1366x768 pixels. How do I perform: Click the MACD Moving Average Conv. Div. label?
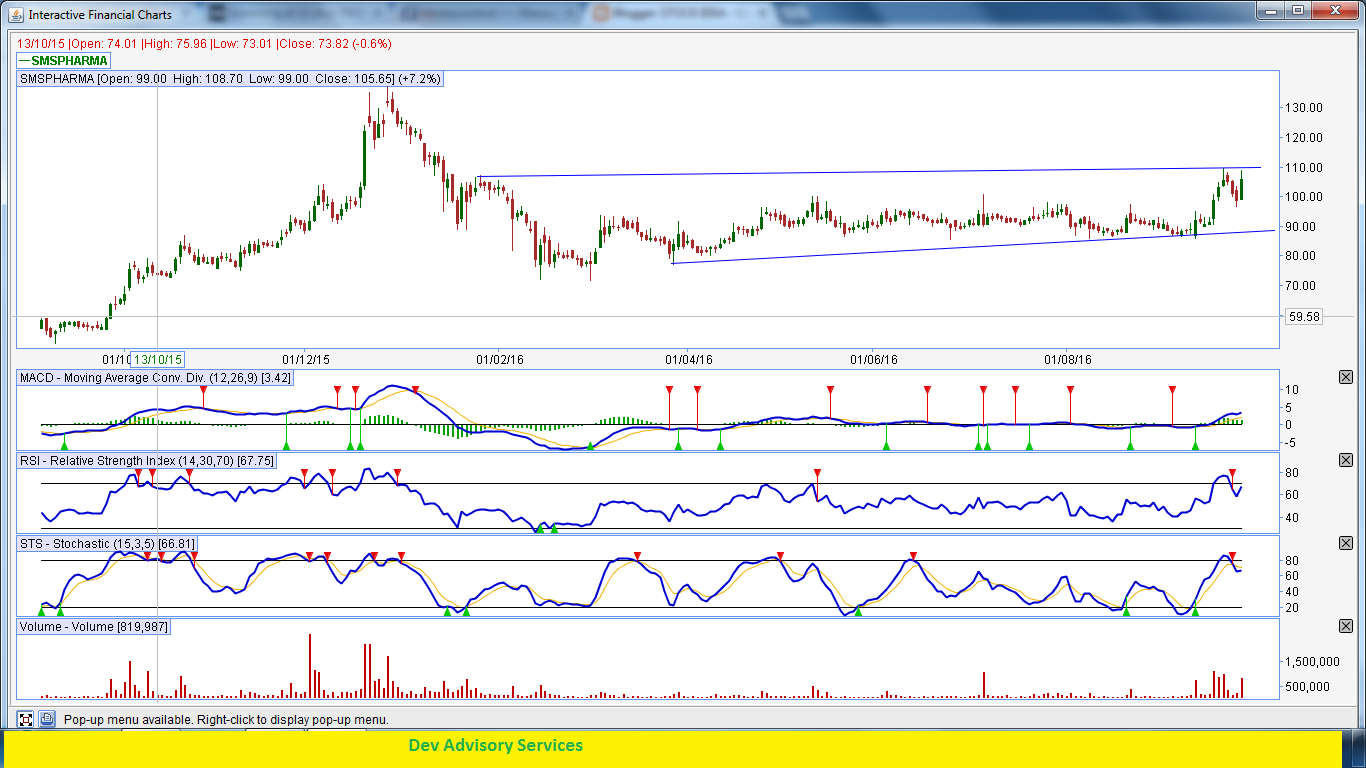point(155,377)
